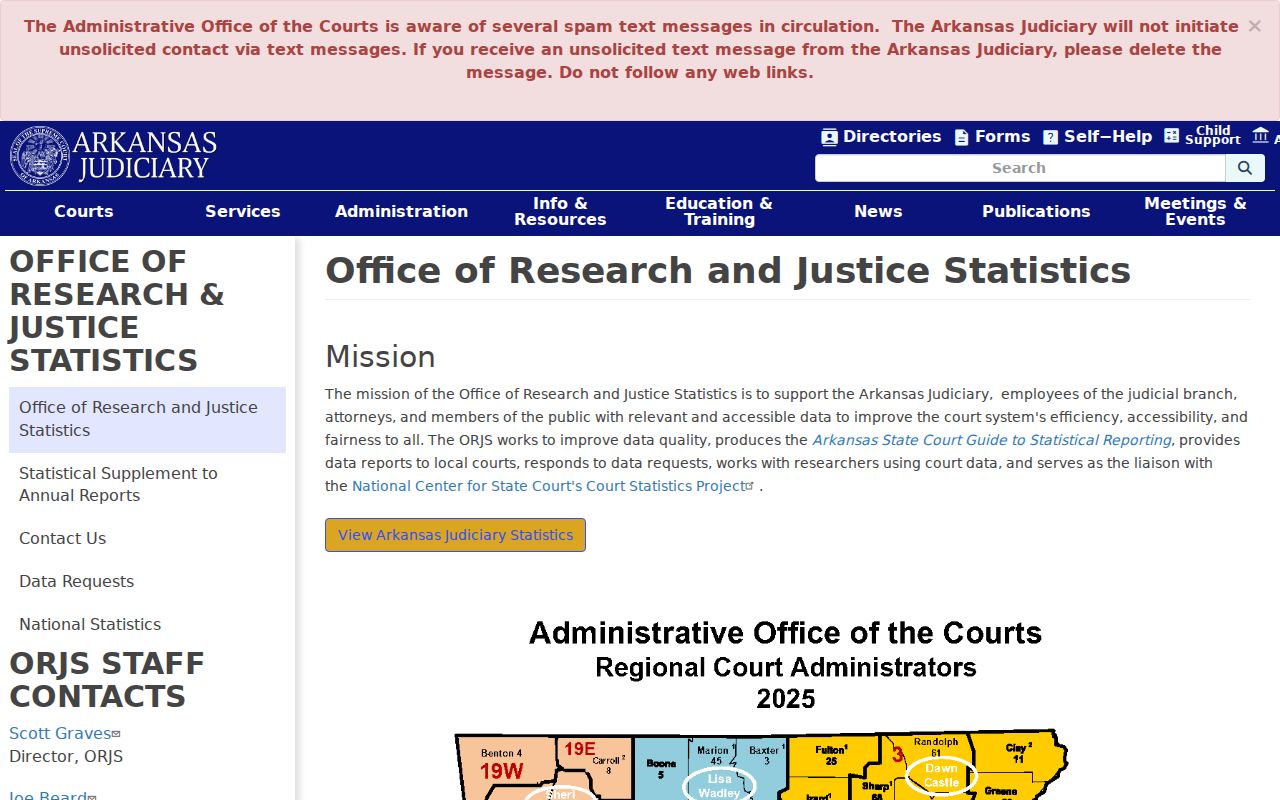Click the ORJS STAFF CONTACTS heading
Screen dimensions: 1280x800
(x=107, y=680)
